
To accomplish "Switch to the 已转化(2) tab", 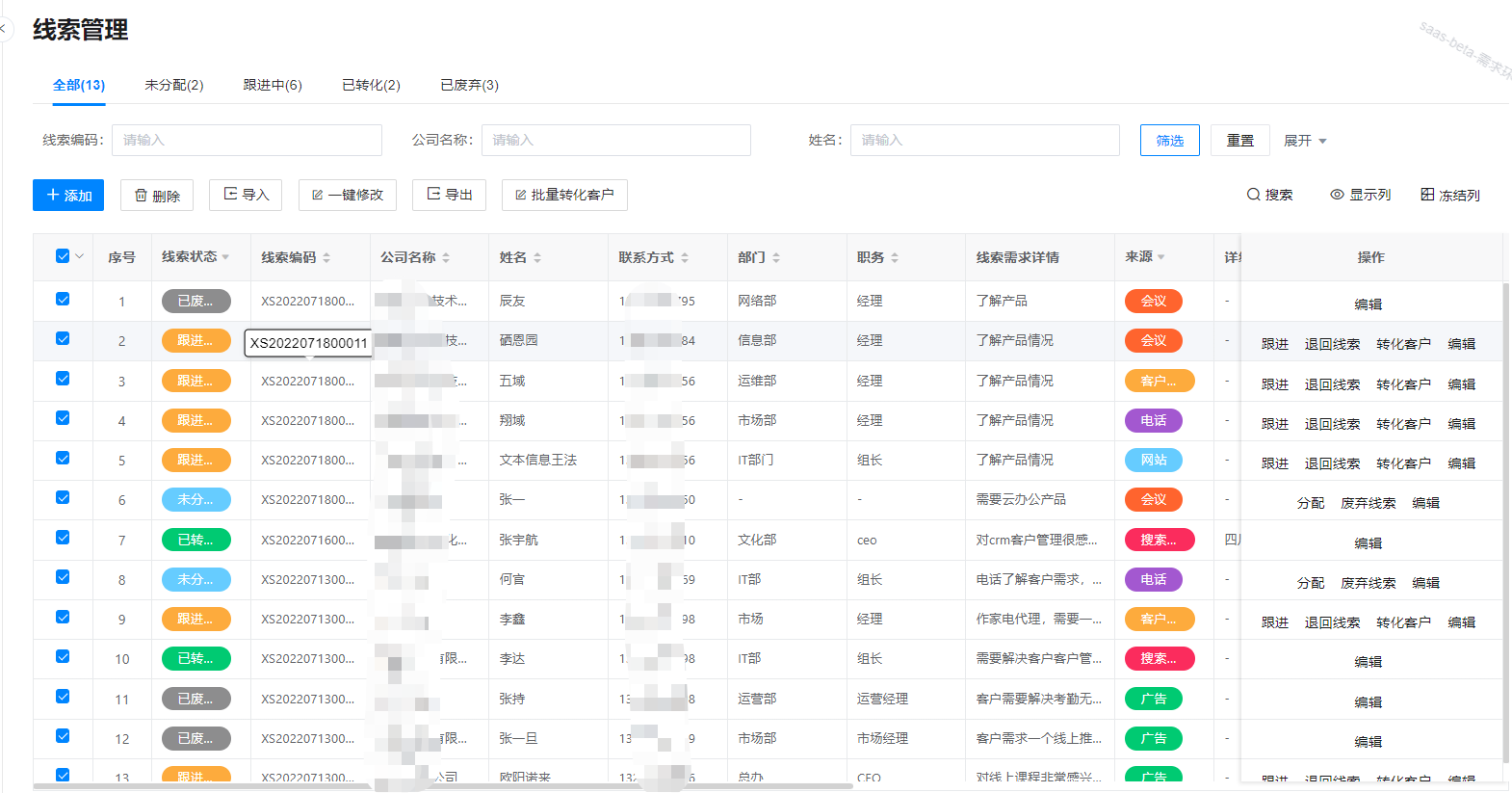I will (371, 85).
